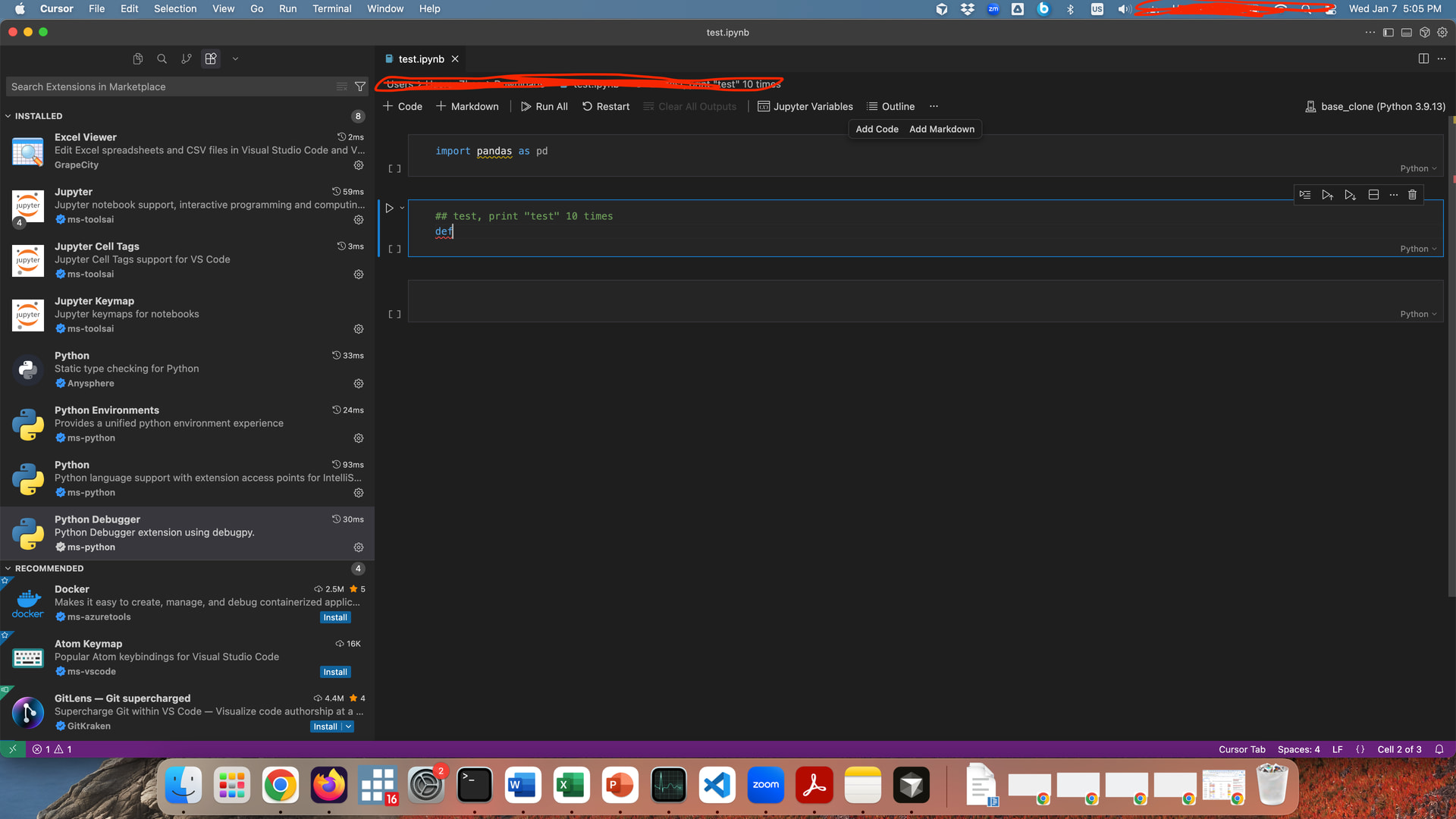The height and width of the screenshot is (819, 1456).
Task: Run the current cell with play icon
Action: [389, 208]
